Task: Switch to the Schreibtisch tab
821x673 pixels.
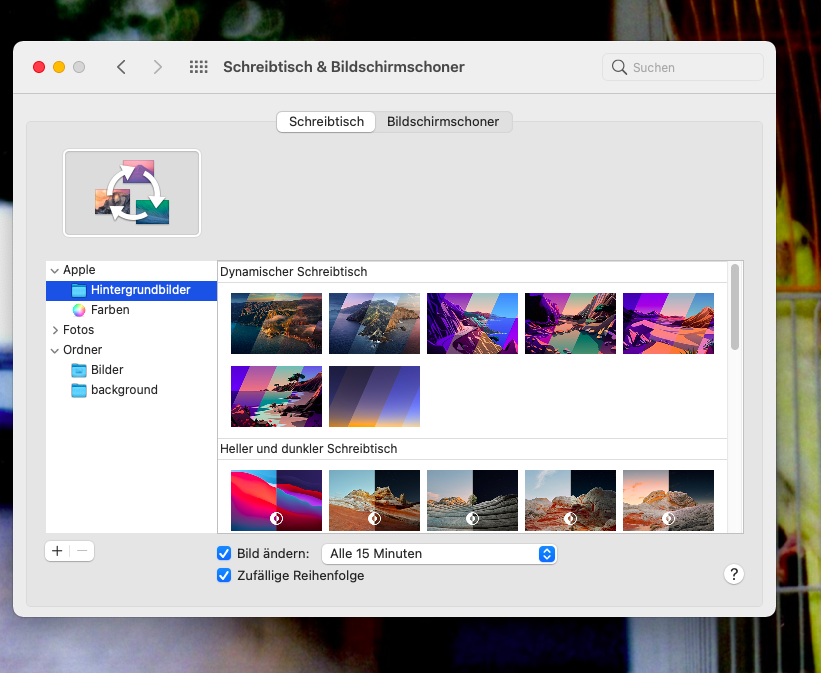Action: [x=326, y=122]
